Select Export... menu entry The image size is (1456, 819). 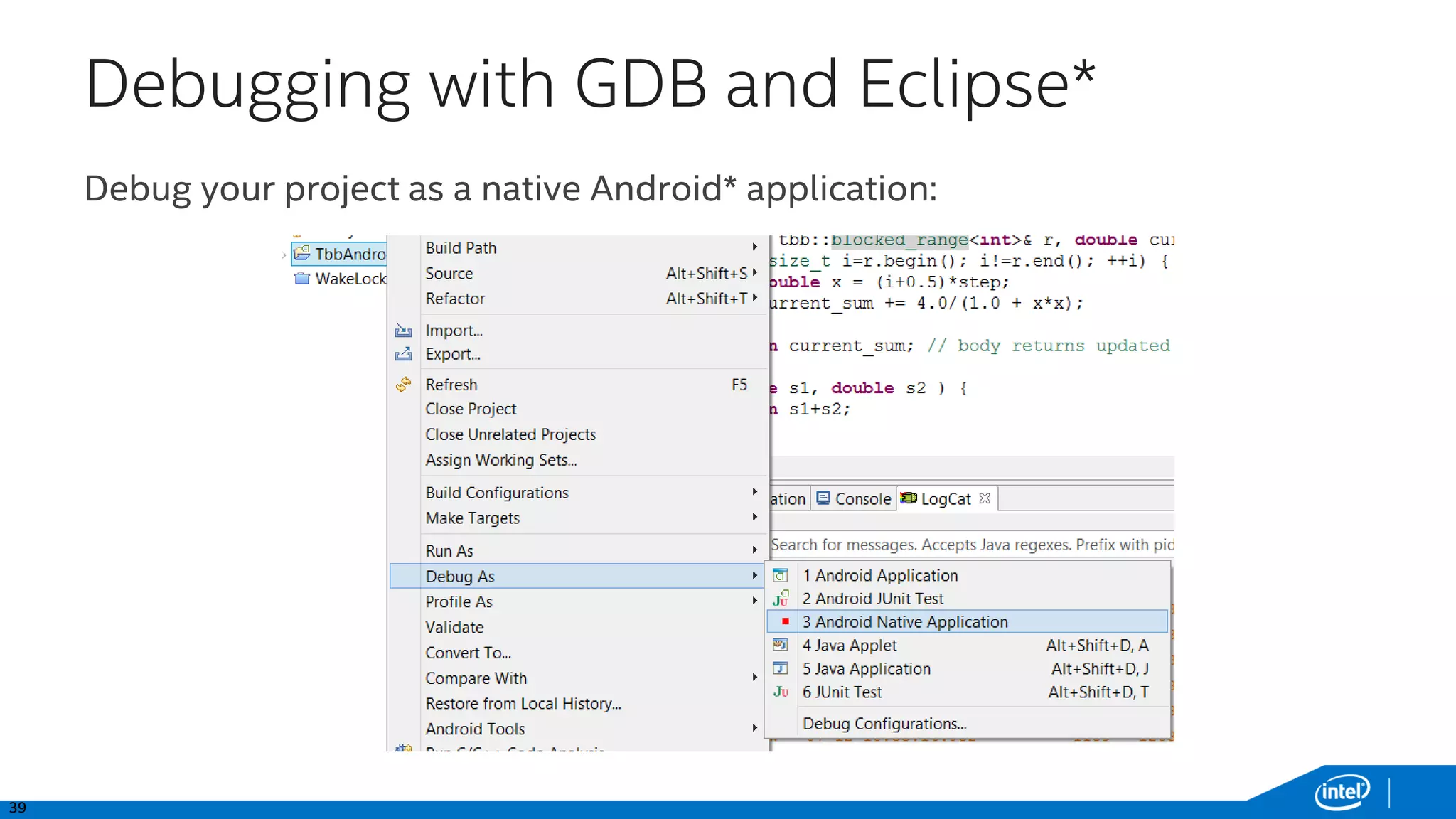(577, 354)
